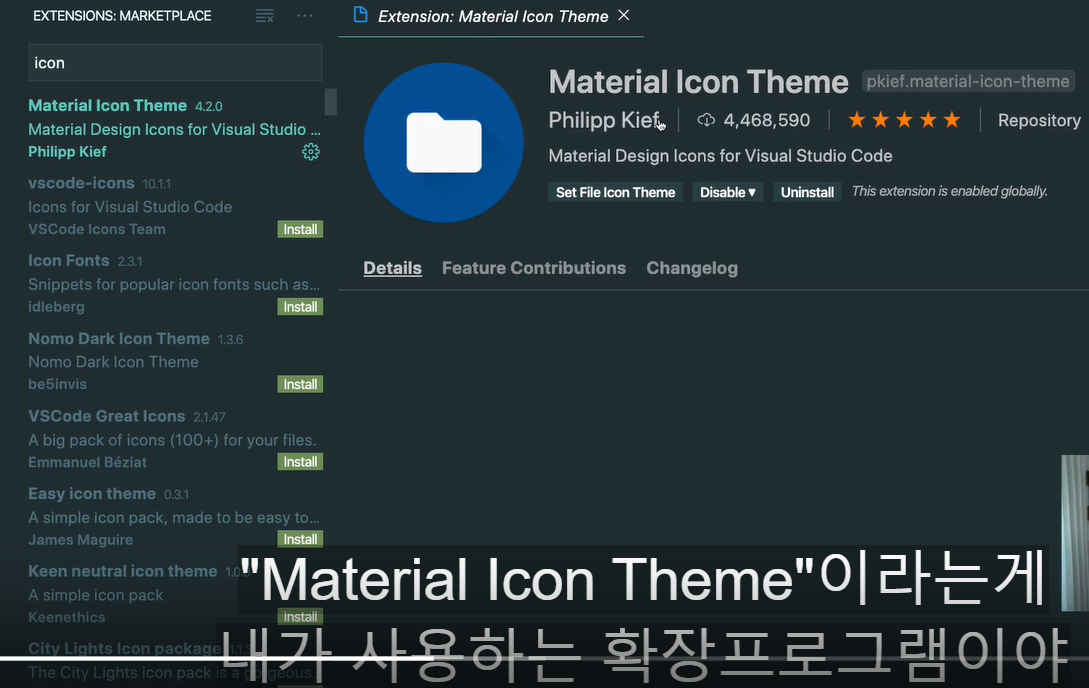Install Nomo Dark Icon Theme

(300, 385)
